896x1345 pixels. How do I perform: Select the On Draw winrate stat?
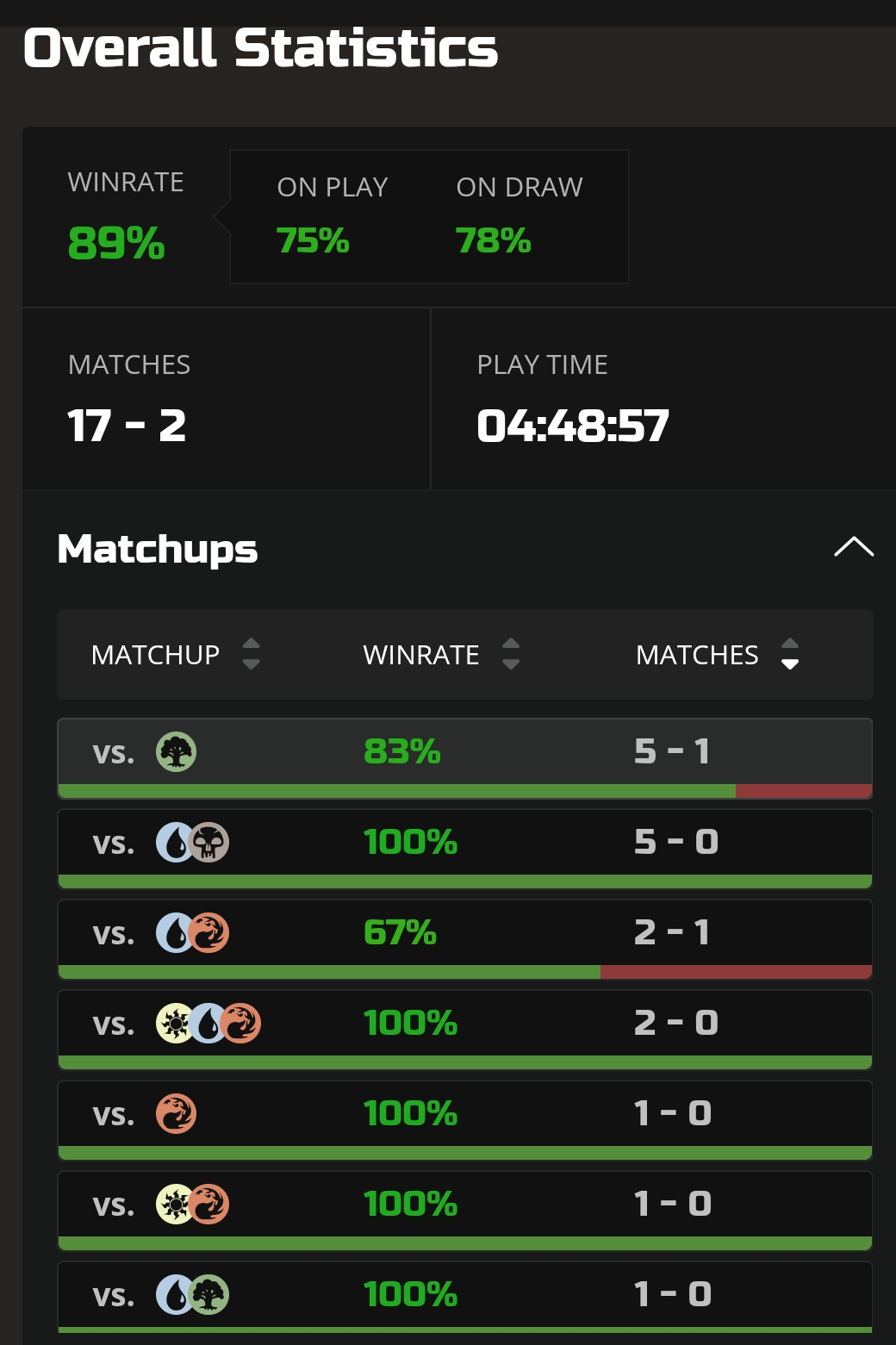click(493, 241)
